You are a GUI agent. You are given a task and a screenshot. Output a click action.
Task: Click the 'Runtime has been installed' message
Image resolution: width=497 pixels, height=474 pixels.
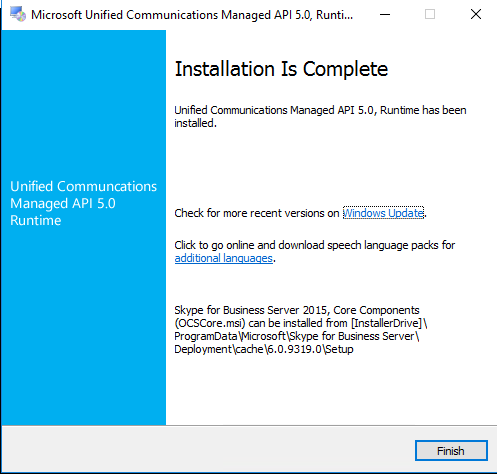(x=320, y=117)
